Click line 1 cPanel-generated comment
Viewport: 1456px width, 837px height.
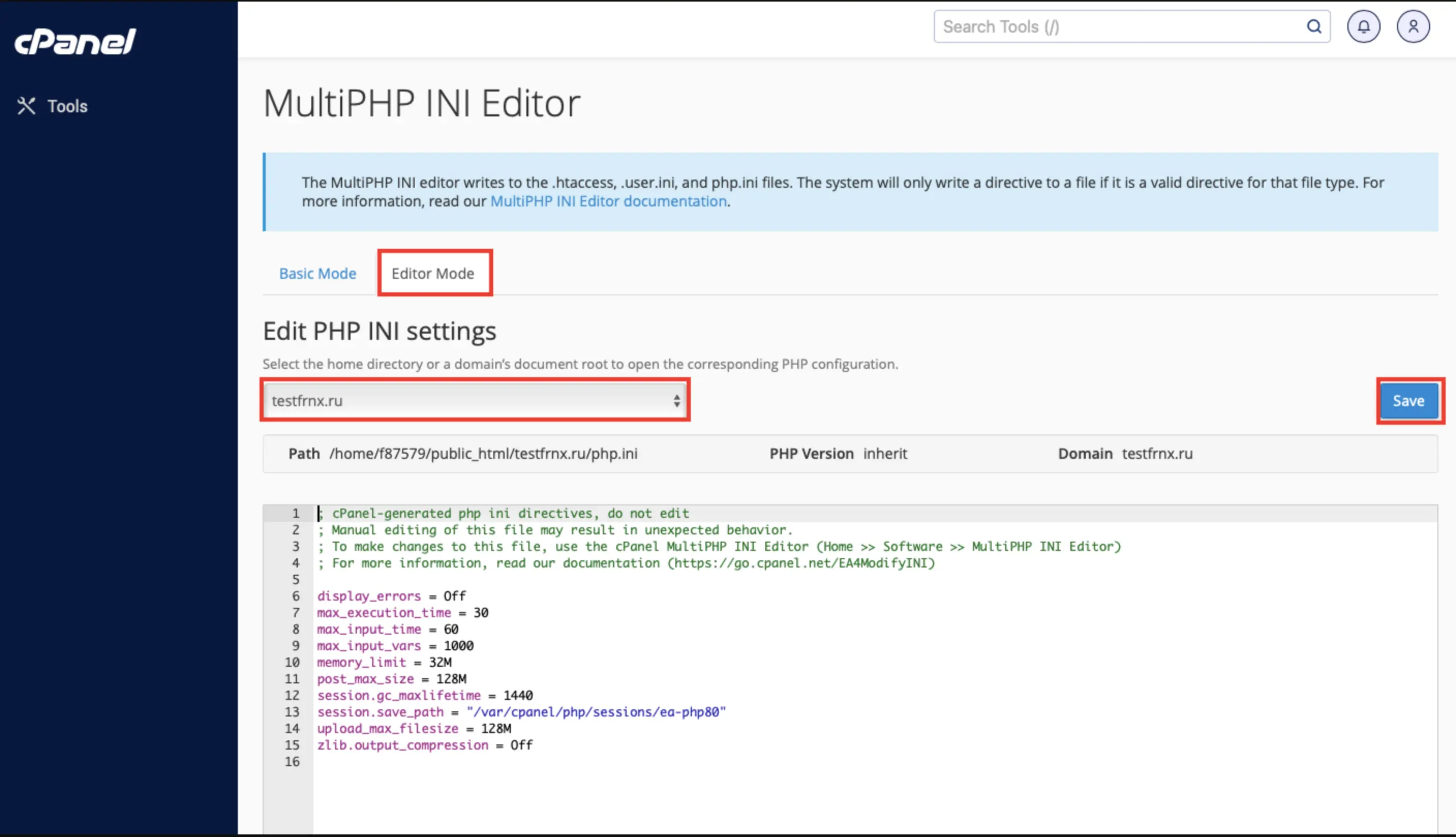[x=503, y=513]
